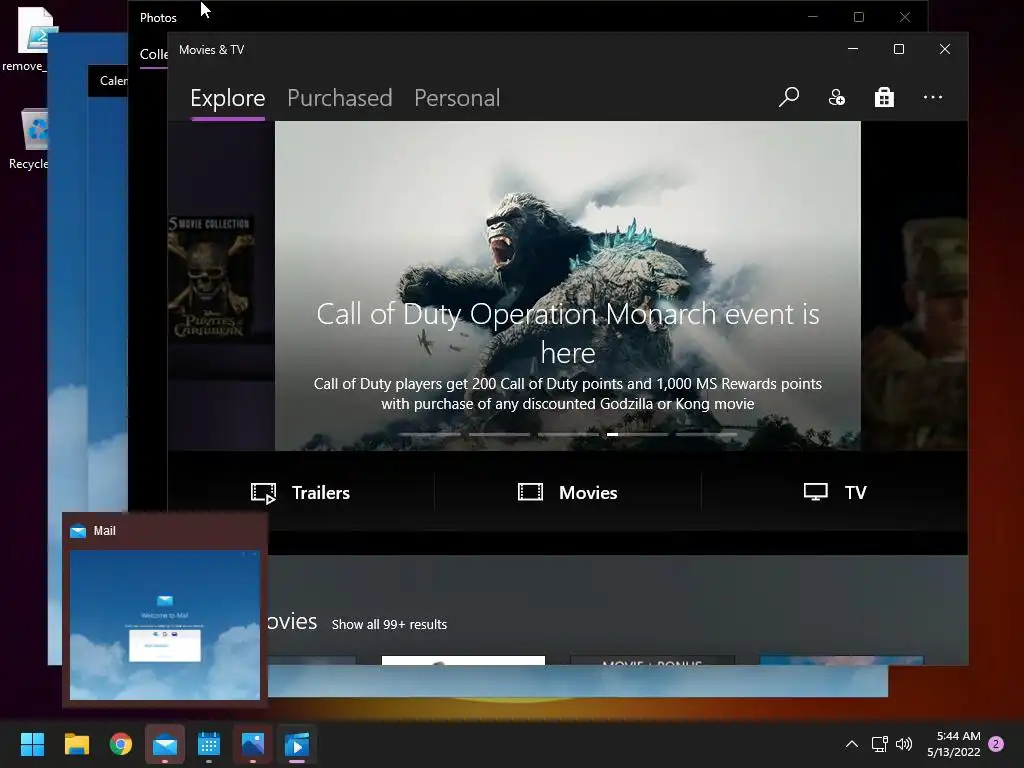This screenshot has height=768, width=1024.
Task: Open File Explorer from taskbar
Action: tap(76, 744)
